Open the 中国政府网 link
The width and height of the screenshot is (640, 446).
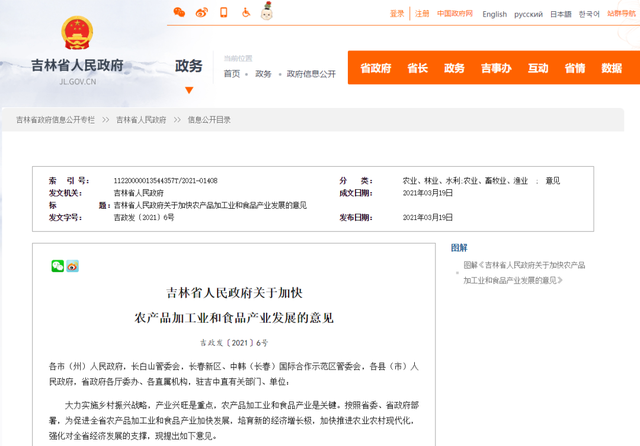(x=455, y=14)
